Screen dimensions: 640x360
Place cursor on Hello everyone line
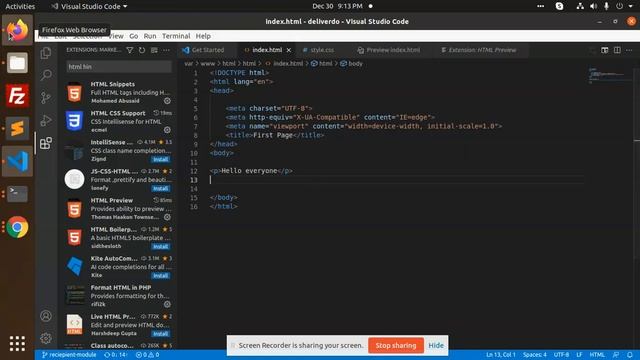251,171
